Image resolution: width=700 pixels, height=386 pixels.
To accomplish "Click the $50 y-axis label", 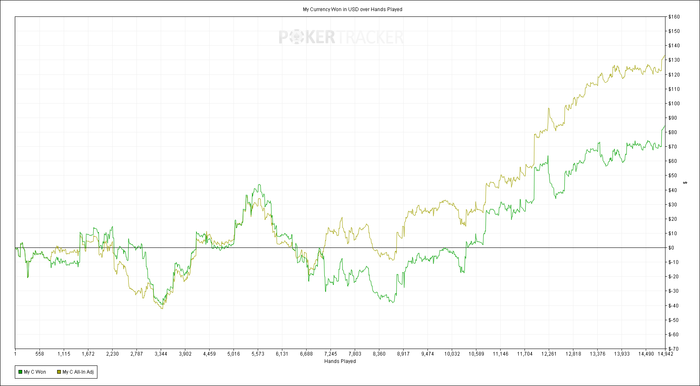I will (672, 176).
